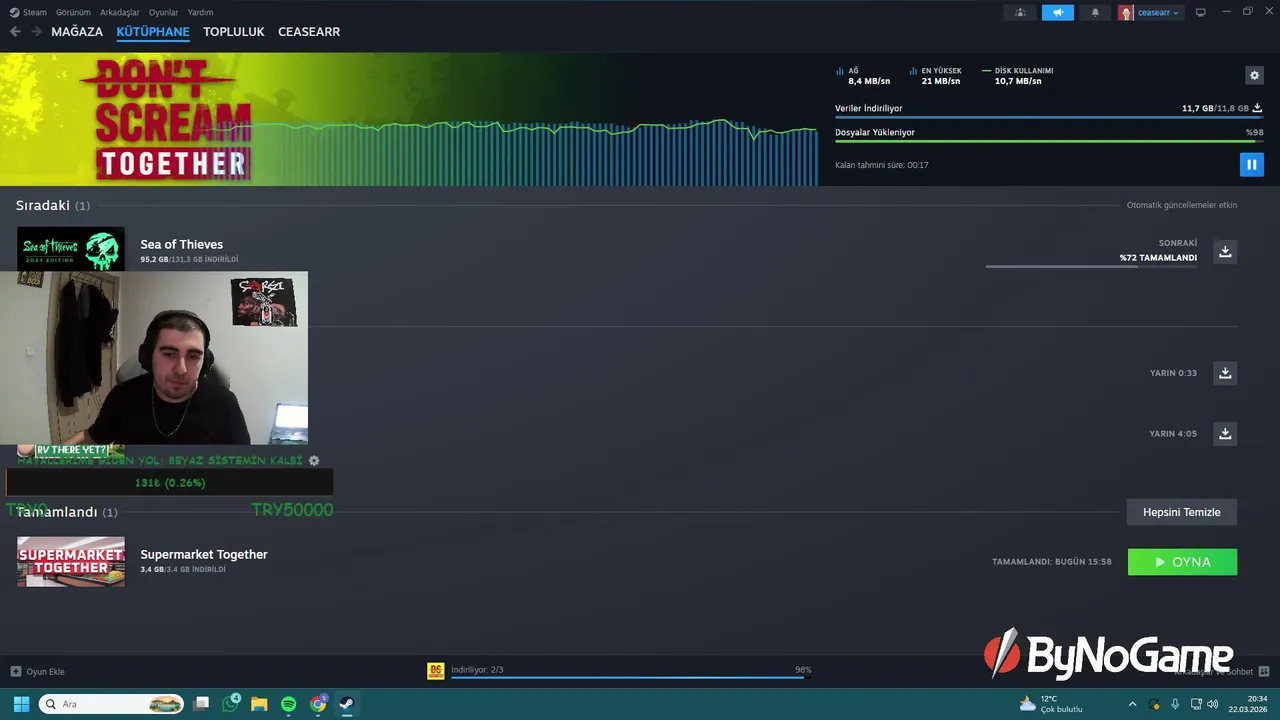
Task: Switch to Big Picture mode icon
Action: (x=1201, y=12)
